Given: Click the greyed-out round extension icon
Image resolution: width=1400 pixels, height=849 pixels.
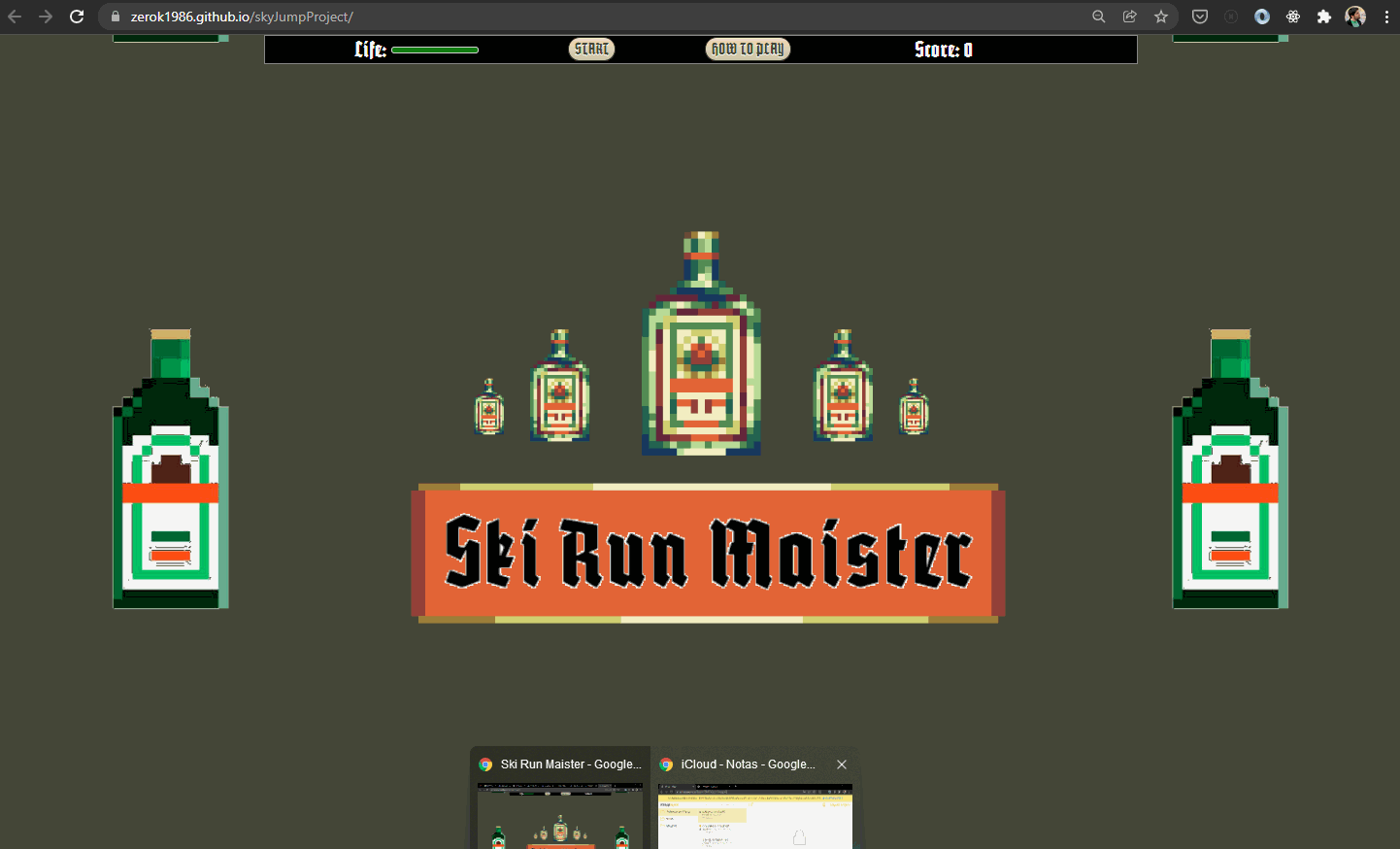Looking at the screenshot, I should [1231, 17].
